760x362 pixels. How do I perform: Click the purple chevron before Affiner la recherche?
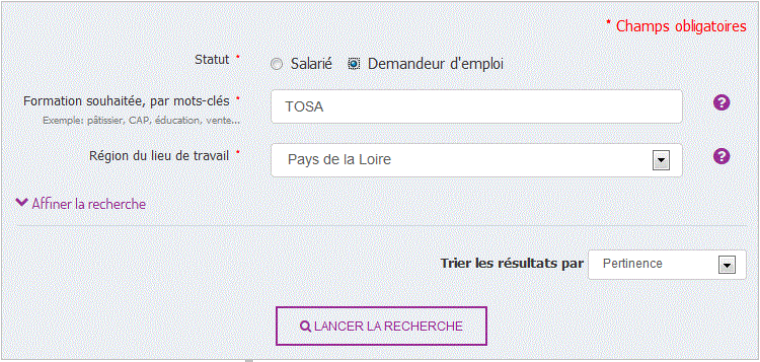pos(22,203)
